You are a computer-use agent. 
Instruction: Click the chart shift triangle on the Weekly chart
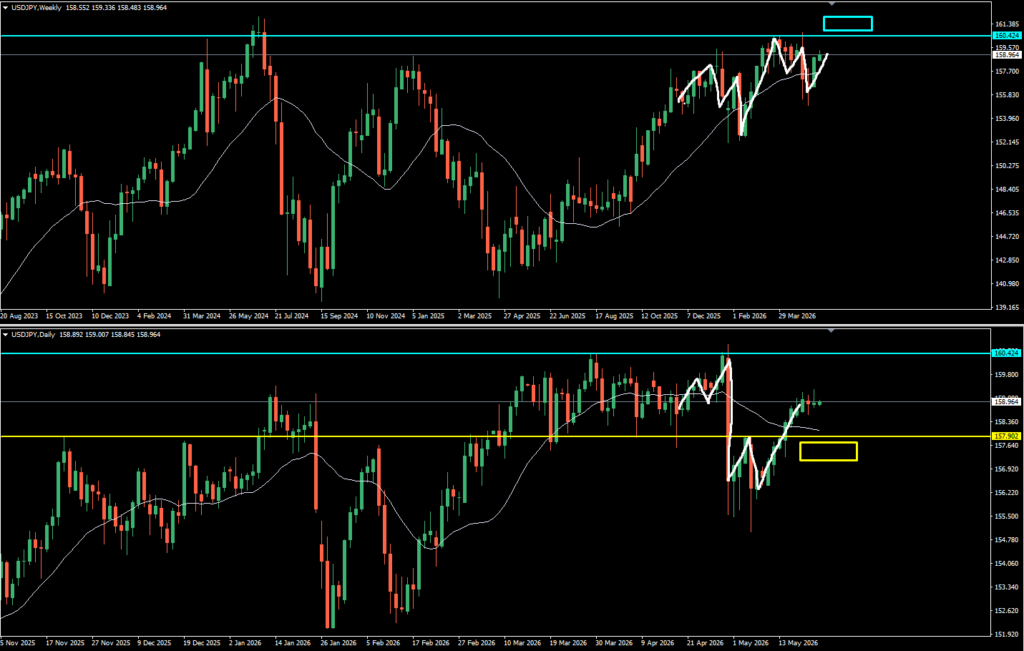click(831, 4)
